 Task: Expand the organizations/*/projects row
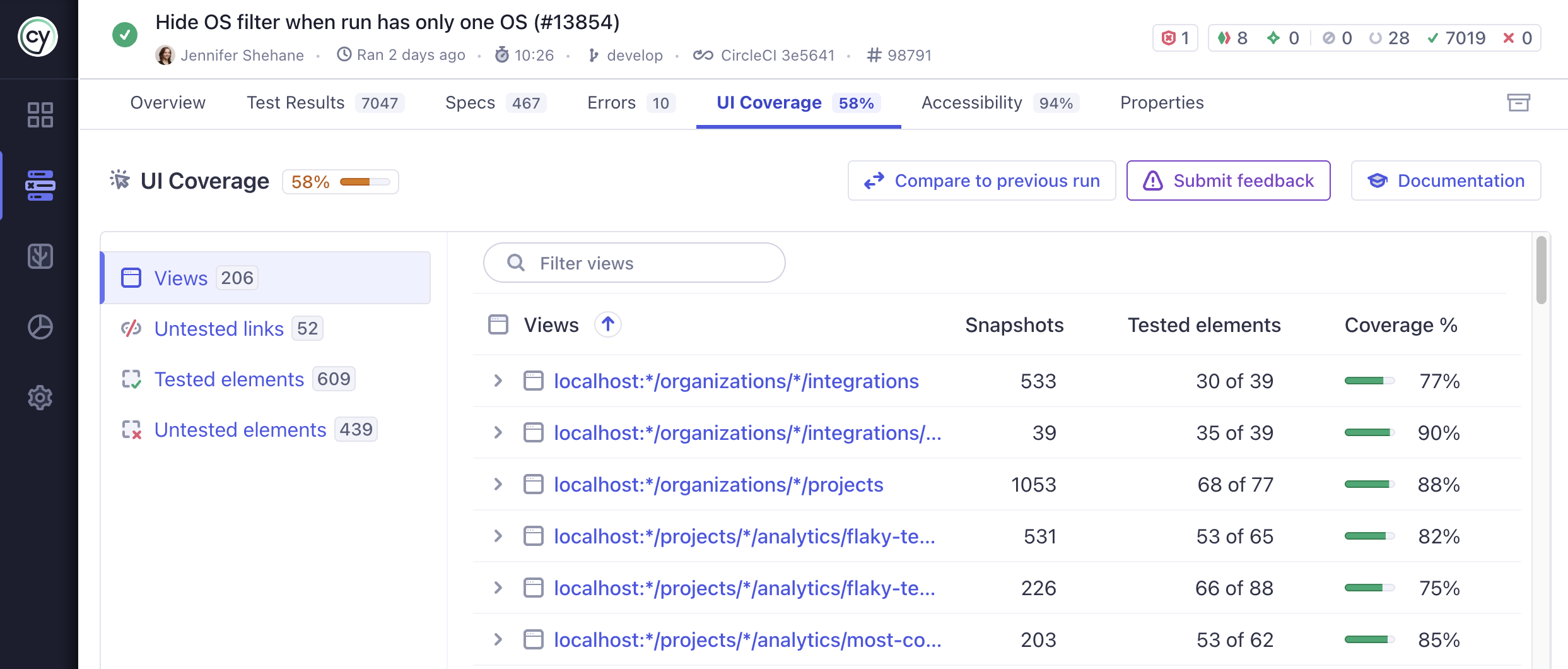[x=498, y=484]
